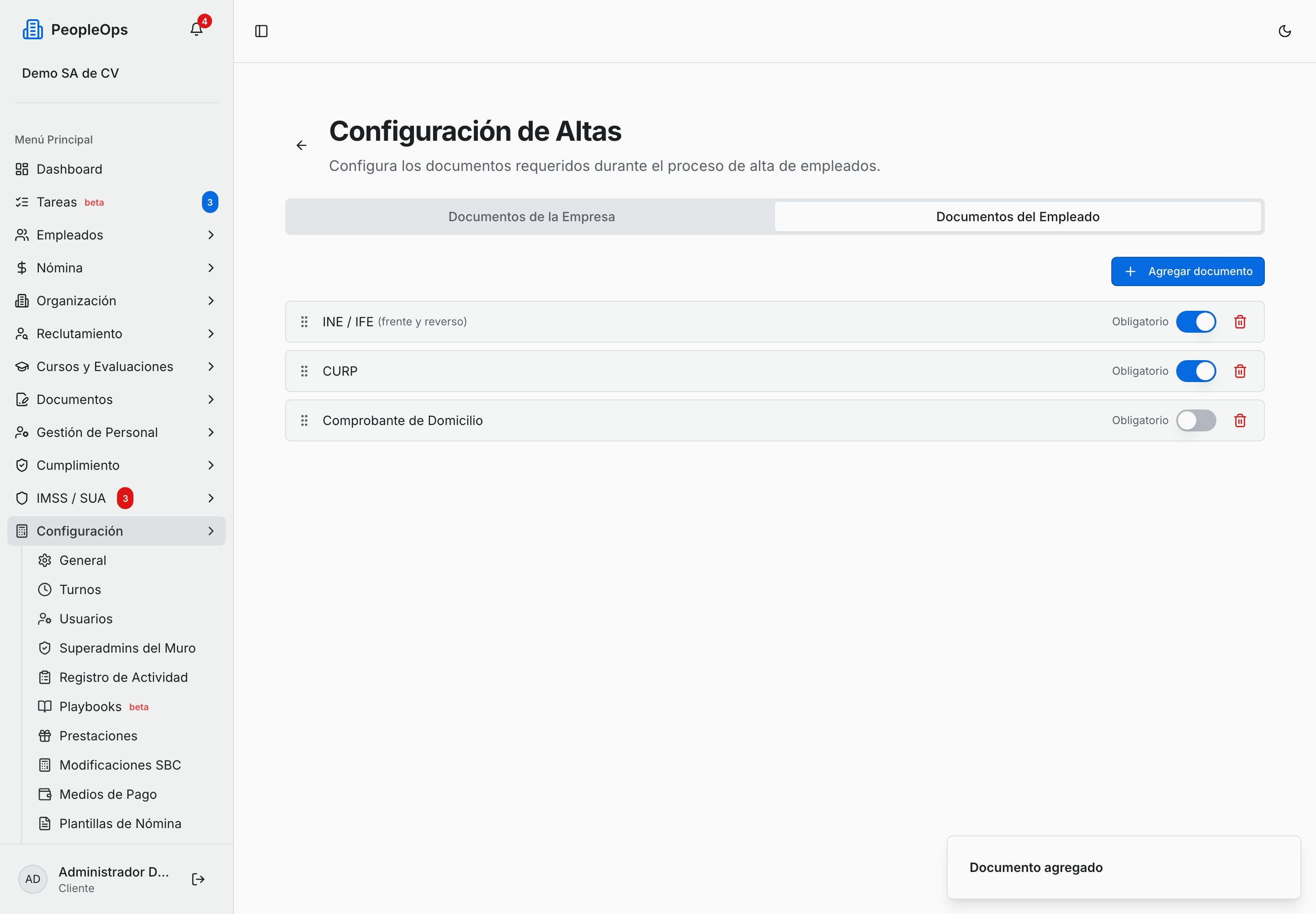Click the Tareas checklist icon
The image size is (1316, 914).
pos(22,202)
